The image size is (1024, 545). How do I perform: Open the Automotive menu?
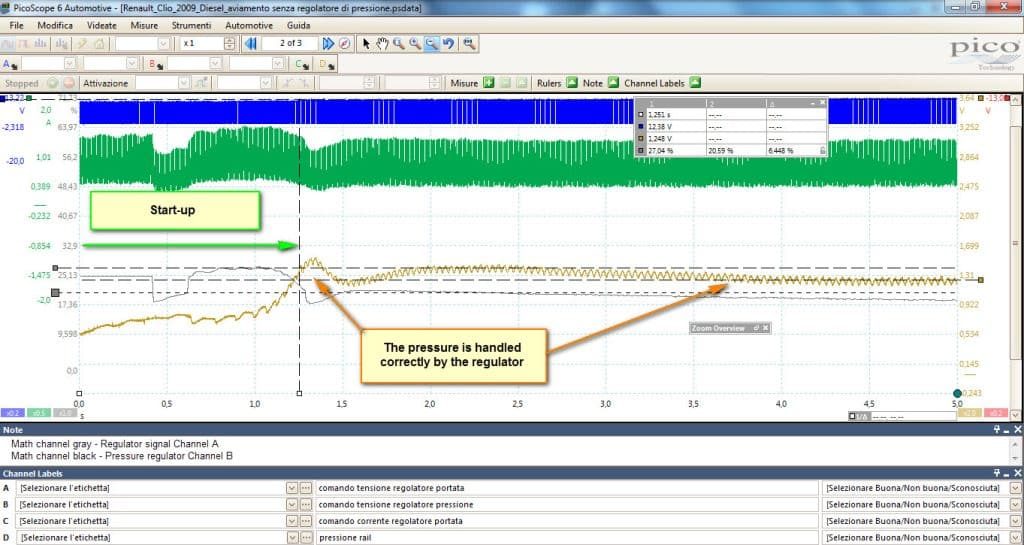[x=249, y=25]
